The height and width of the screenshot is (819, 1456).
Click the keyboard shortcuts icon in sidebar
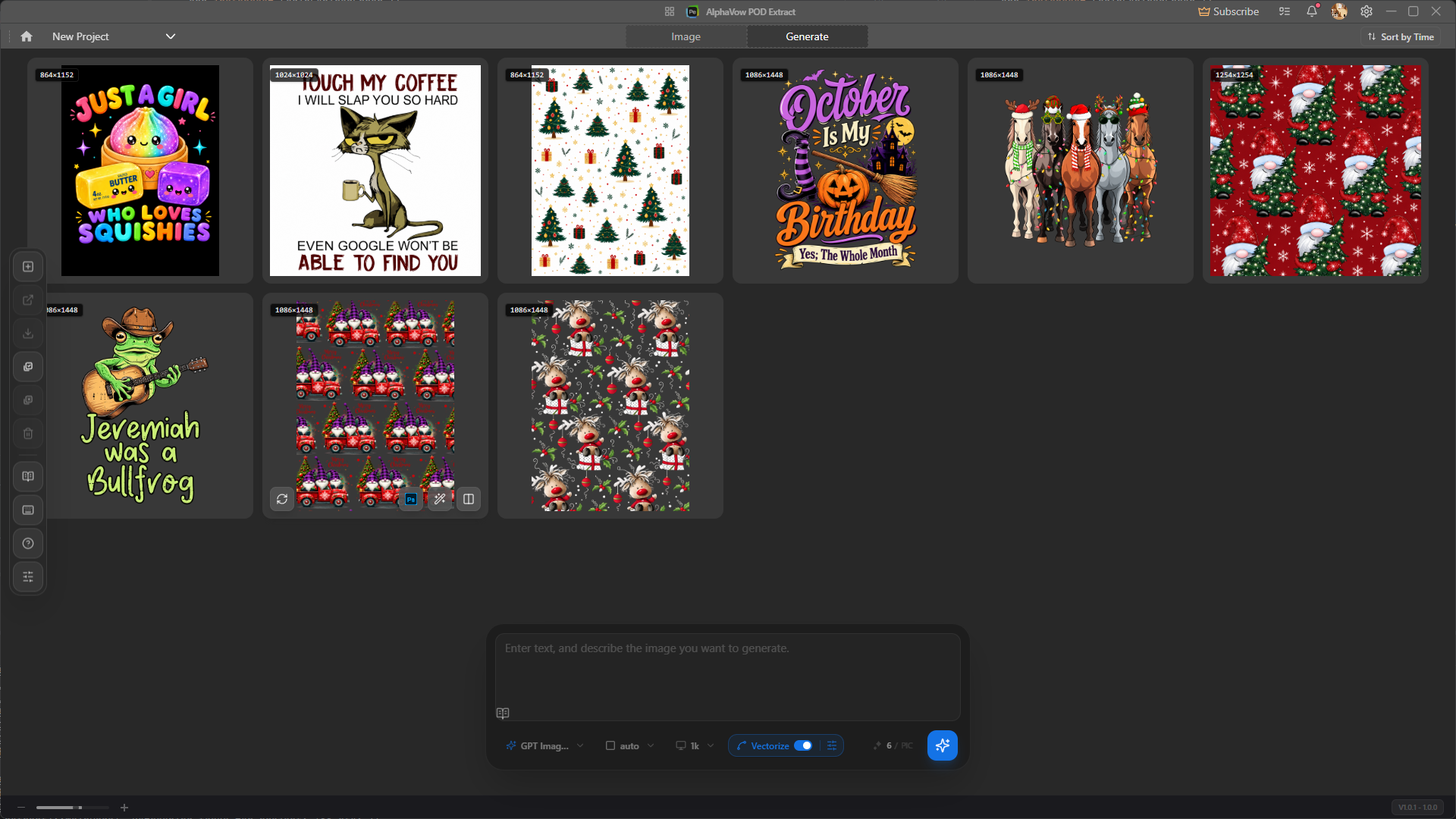28,510
